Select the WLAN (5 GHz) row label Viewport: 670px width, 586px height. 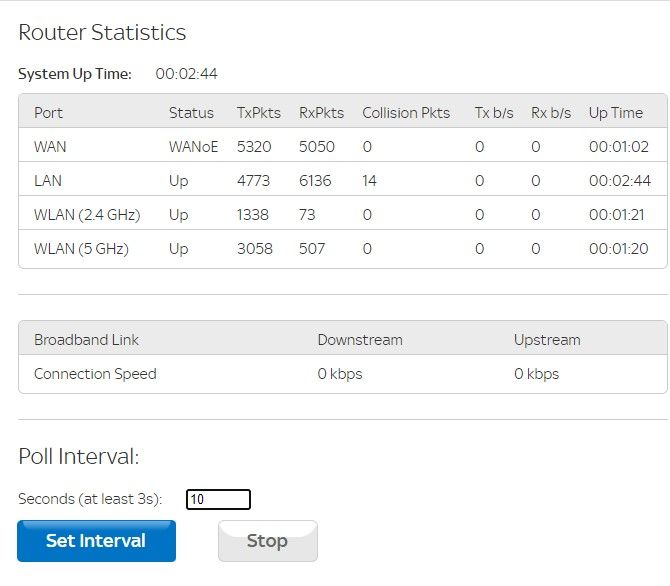point(81,249)
